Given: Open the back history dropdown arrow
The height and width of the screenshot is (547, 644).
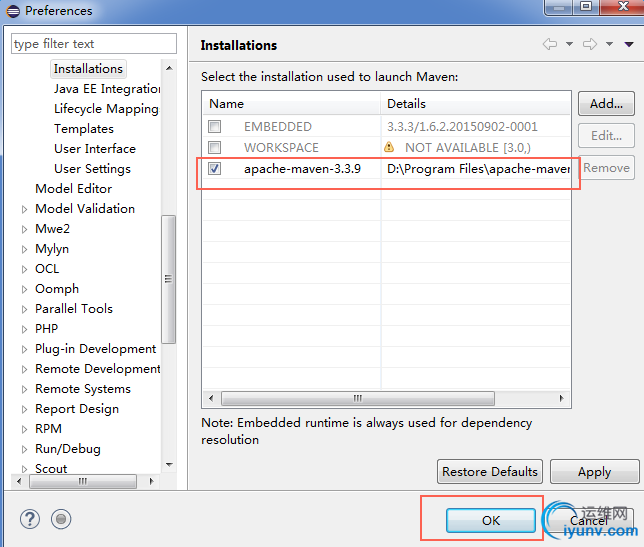Looking at the screenshot, I should 569,44.
